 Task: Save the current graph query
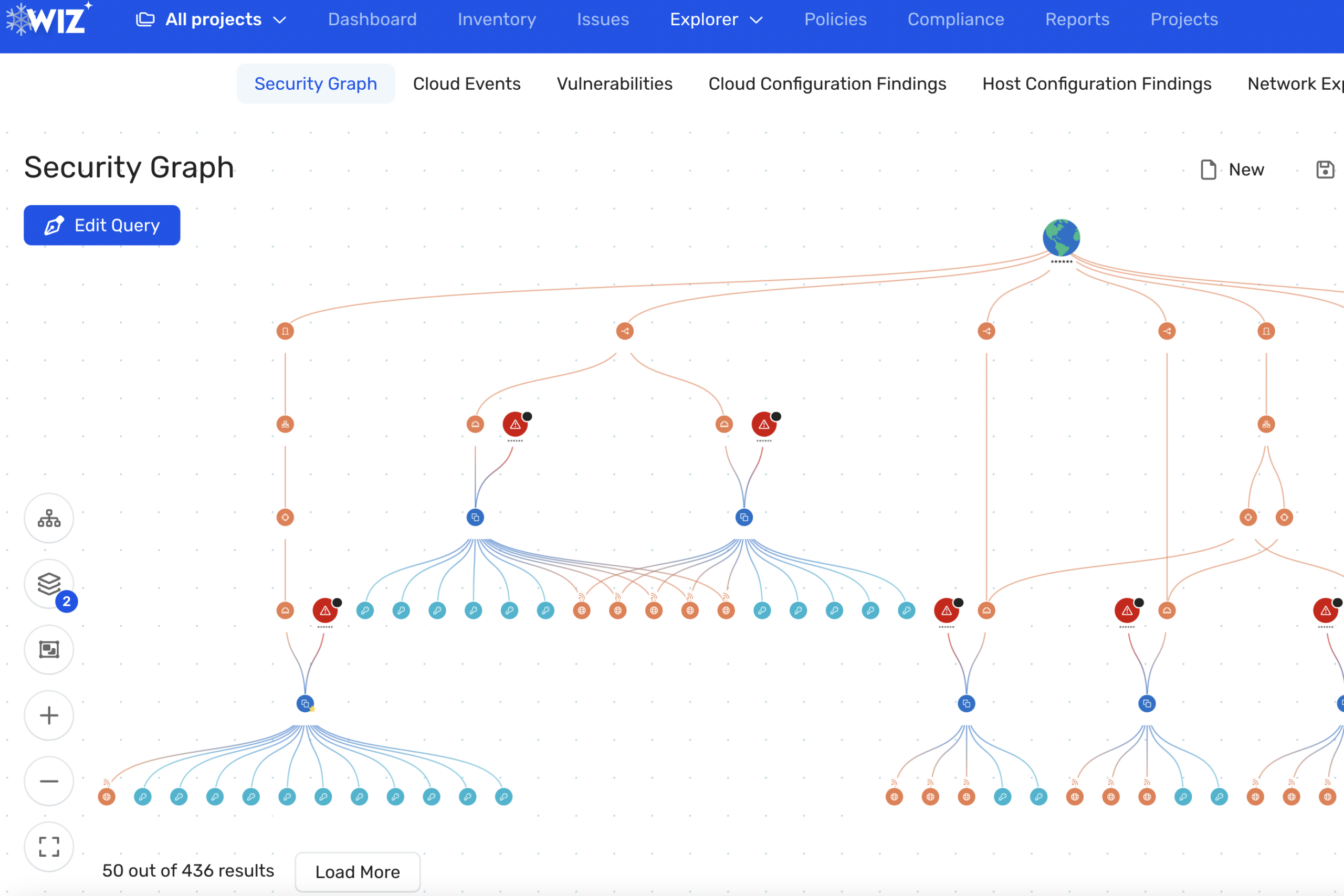click(x=1326, y=169)
